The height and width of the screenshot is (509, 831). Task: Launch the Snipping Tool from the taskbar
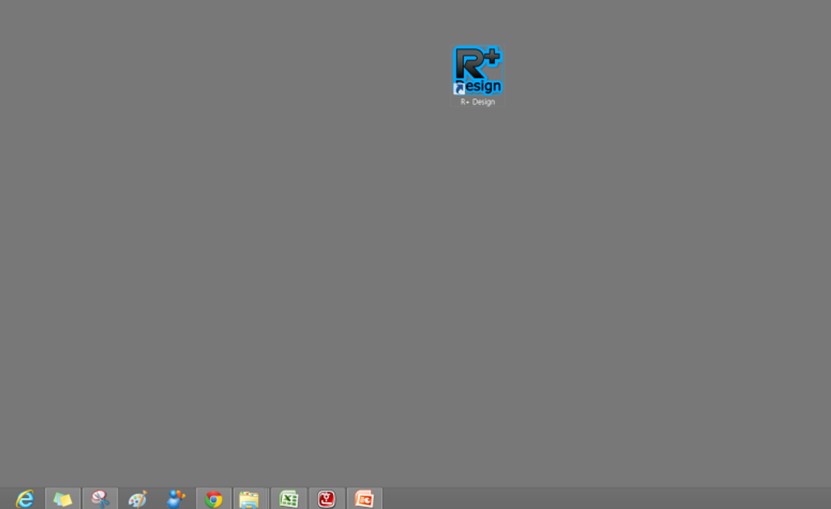(100, 498)
